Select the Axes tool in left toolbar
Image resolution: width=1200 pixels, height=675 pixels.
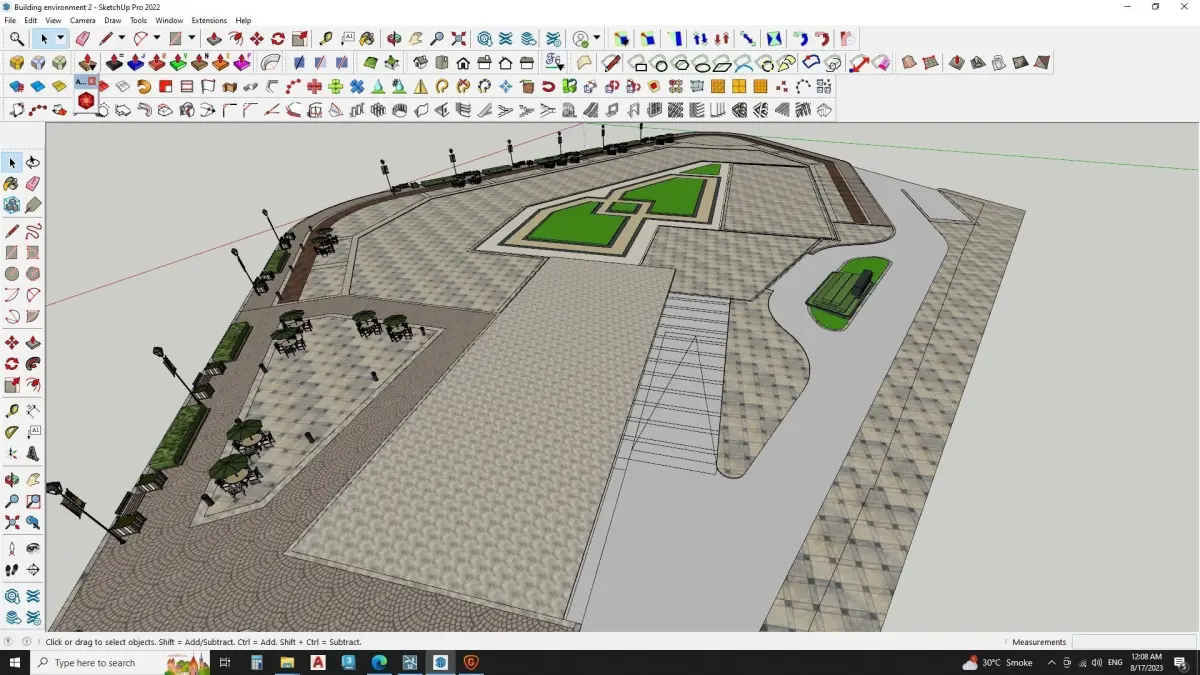12,453
